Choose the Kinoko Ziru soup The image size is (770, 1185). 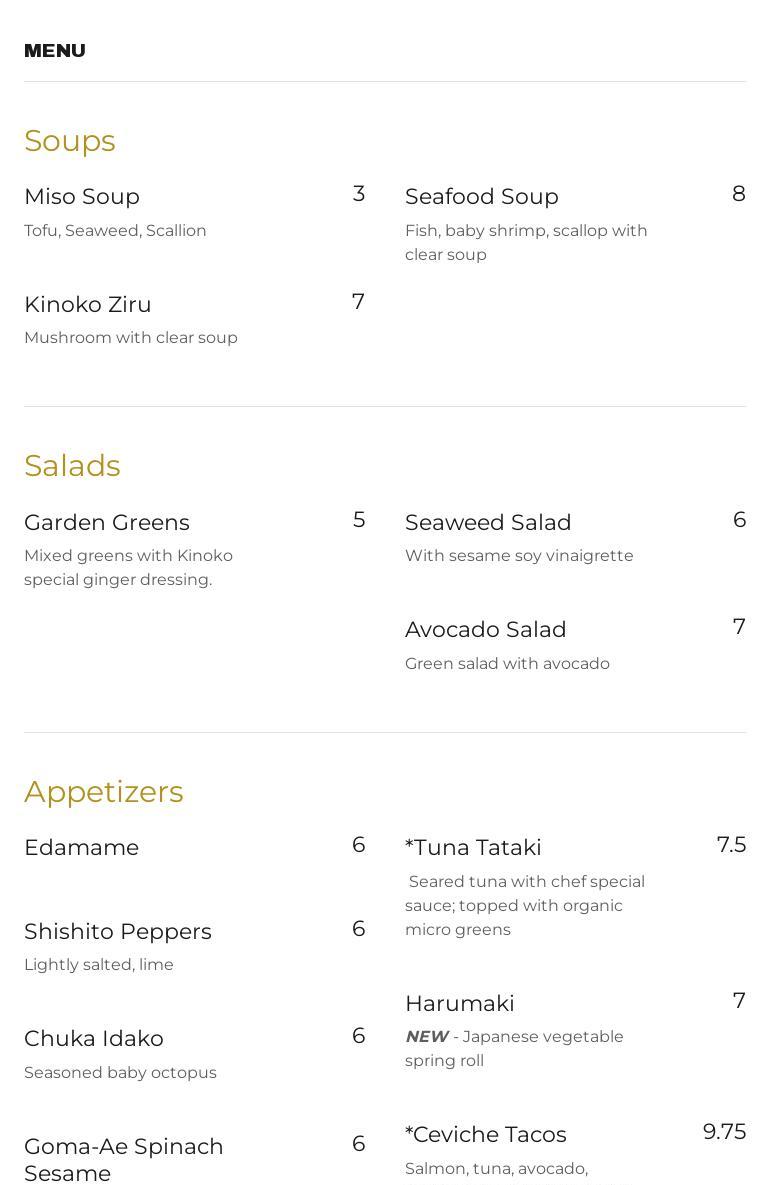(x=88, y=305)
